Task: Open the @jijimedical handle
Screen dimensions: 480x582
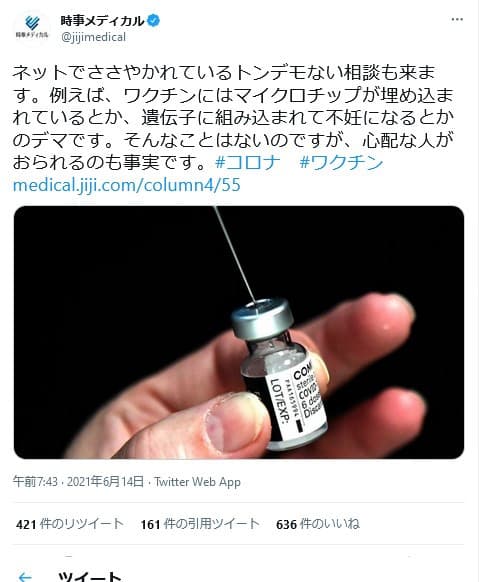Action: pos(93,37)
